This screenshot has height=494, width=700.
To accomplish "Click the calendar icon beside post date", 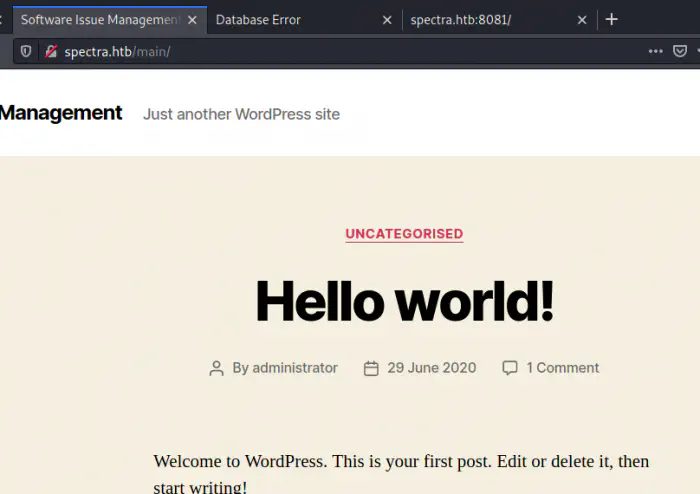I will (371, 368).
